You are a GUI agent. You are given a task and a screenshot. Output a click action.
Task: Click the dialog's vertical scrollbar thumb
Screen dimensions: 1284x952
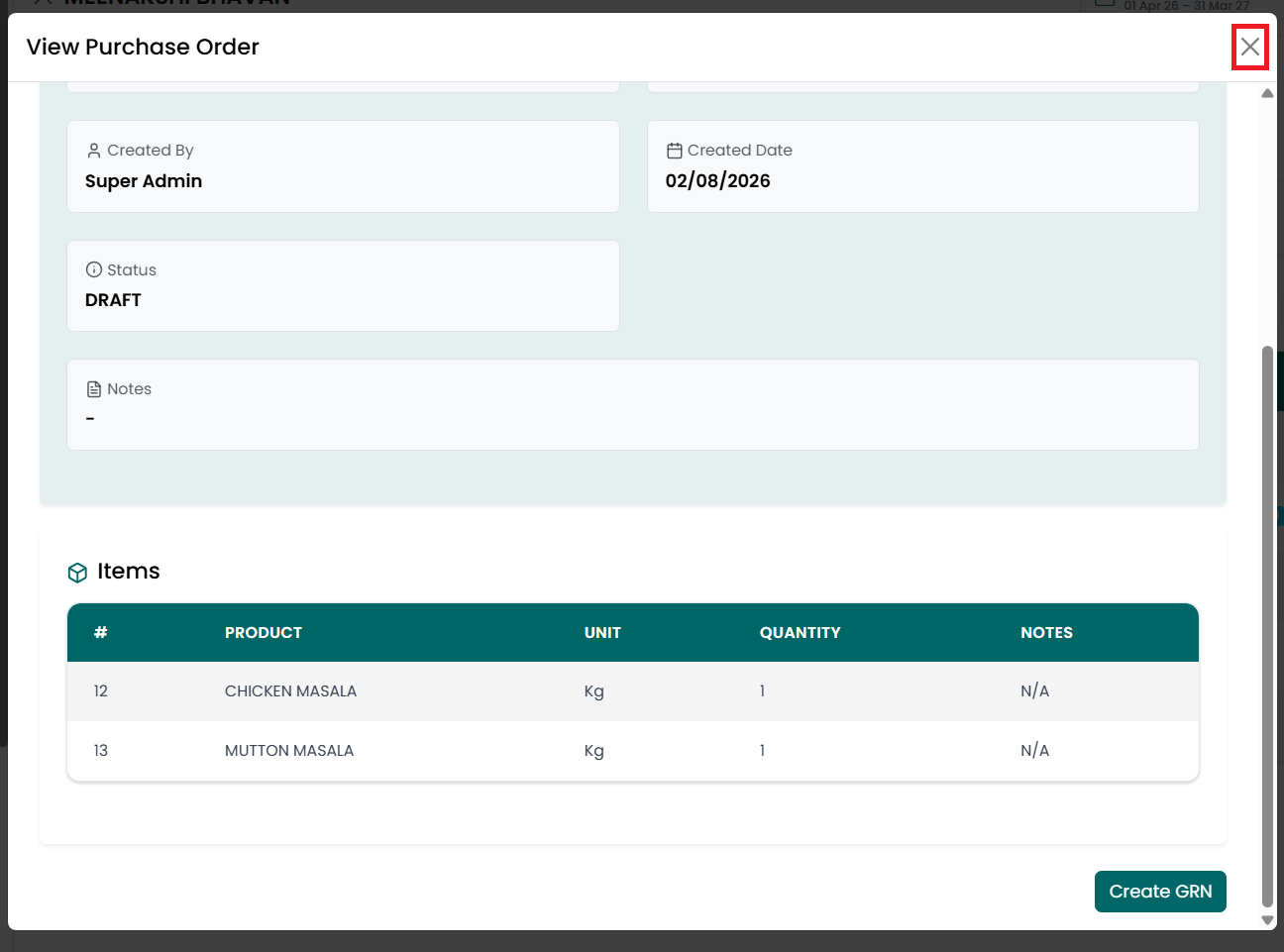[x=1267, y=626]
